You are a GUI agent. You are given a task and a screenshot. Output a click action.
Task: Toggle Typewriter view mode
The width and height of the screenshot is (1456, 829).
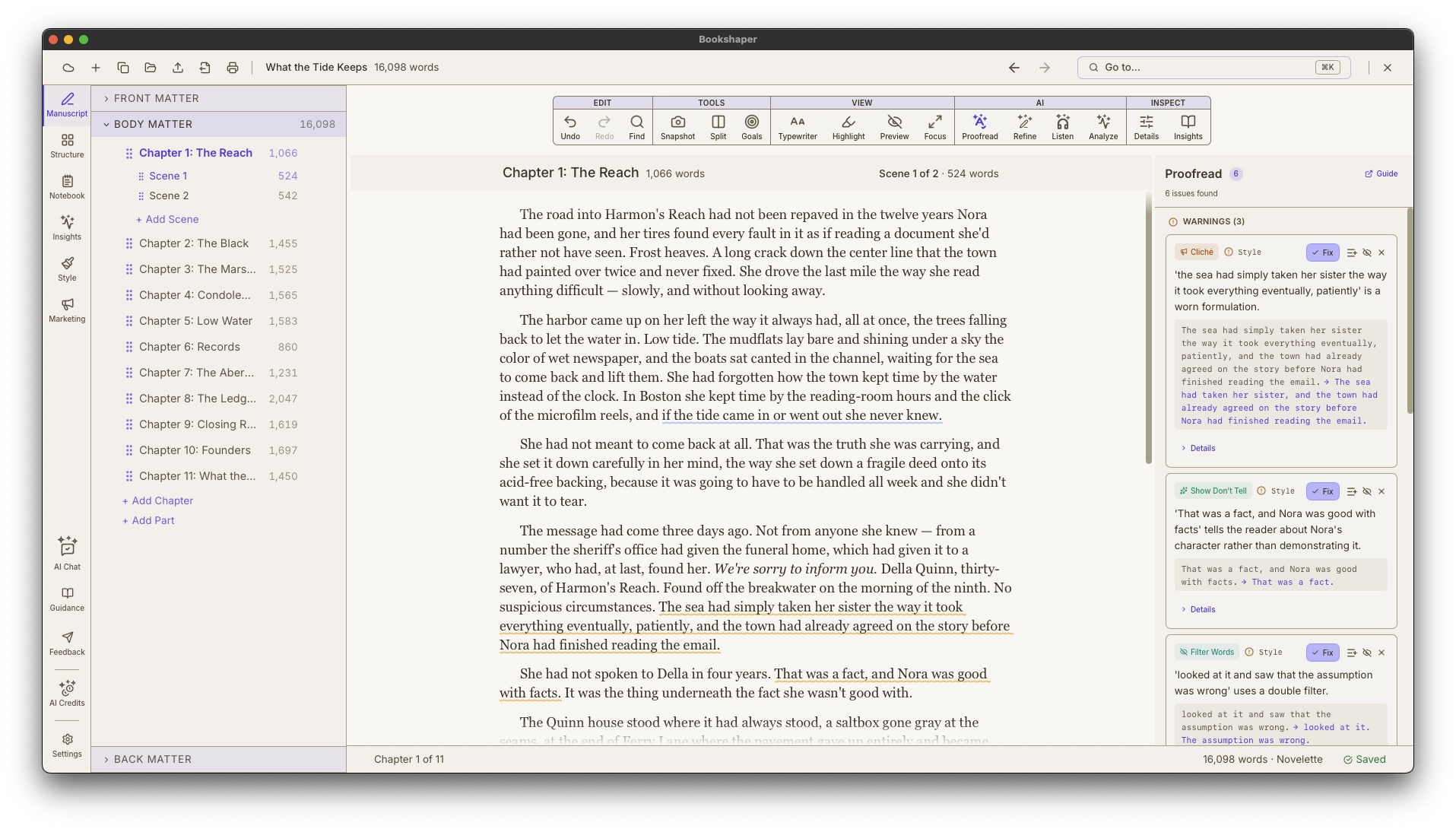[x=798, y=127]
